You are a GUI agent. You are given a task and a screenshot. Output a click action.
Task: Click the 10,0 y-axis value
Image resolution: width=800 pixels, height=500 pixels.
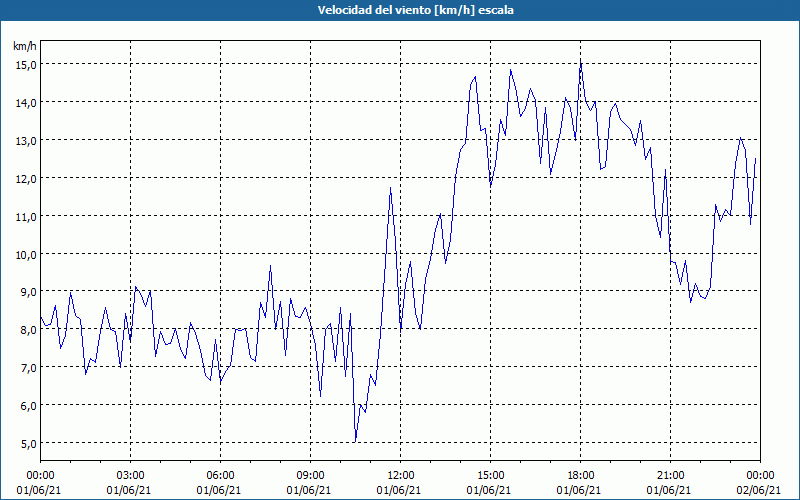tap(26, 254)
